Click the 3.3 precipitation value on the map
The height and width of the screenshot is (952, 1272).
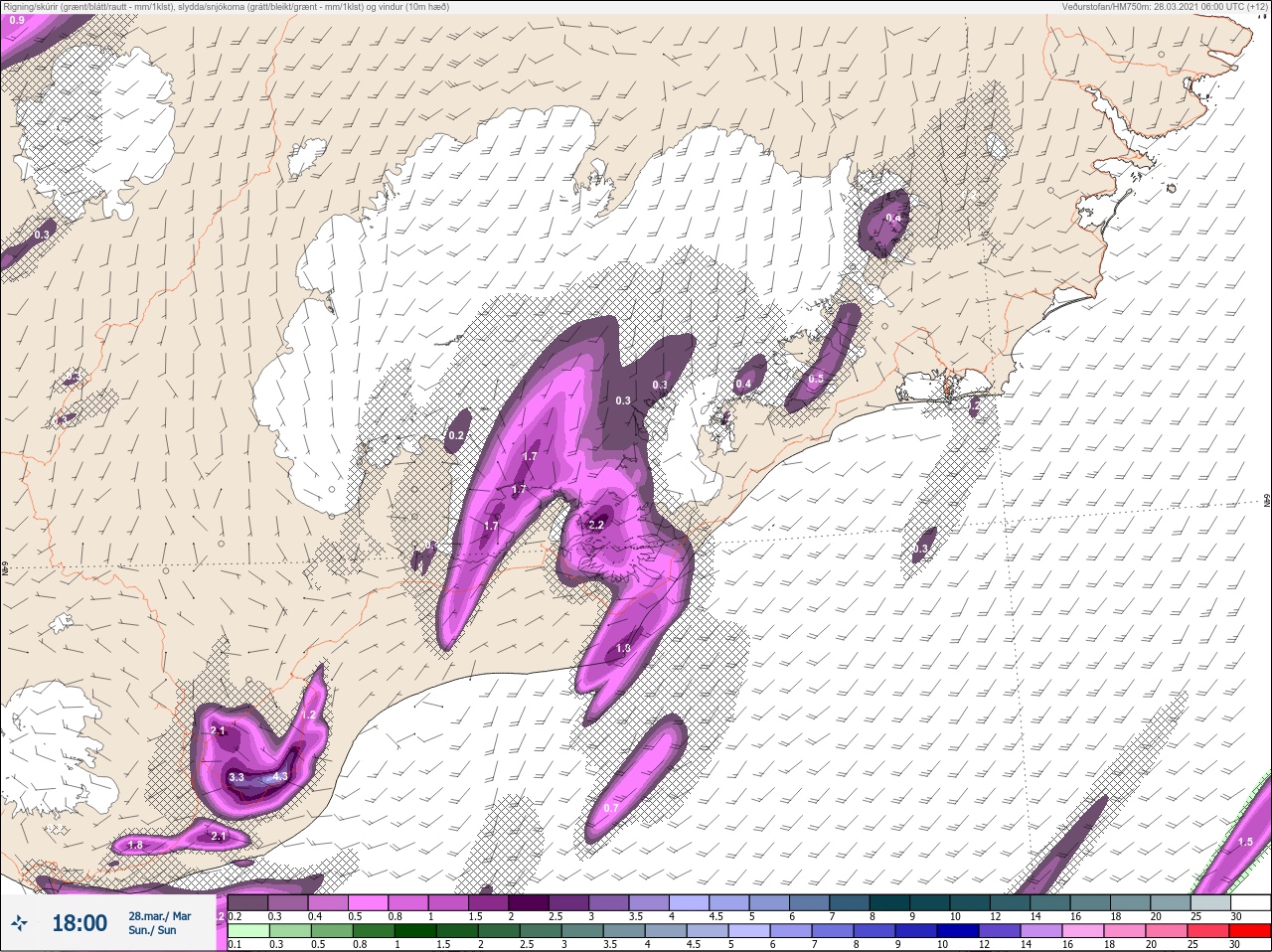(237, 777)
